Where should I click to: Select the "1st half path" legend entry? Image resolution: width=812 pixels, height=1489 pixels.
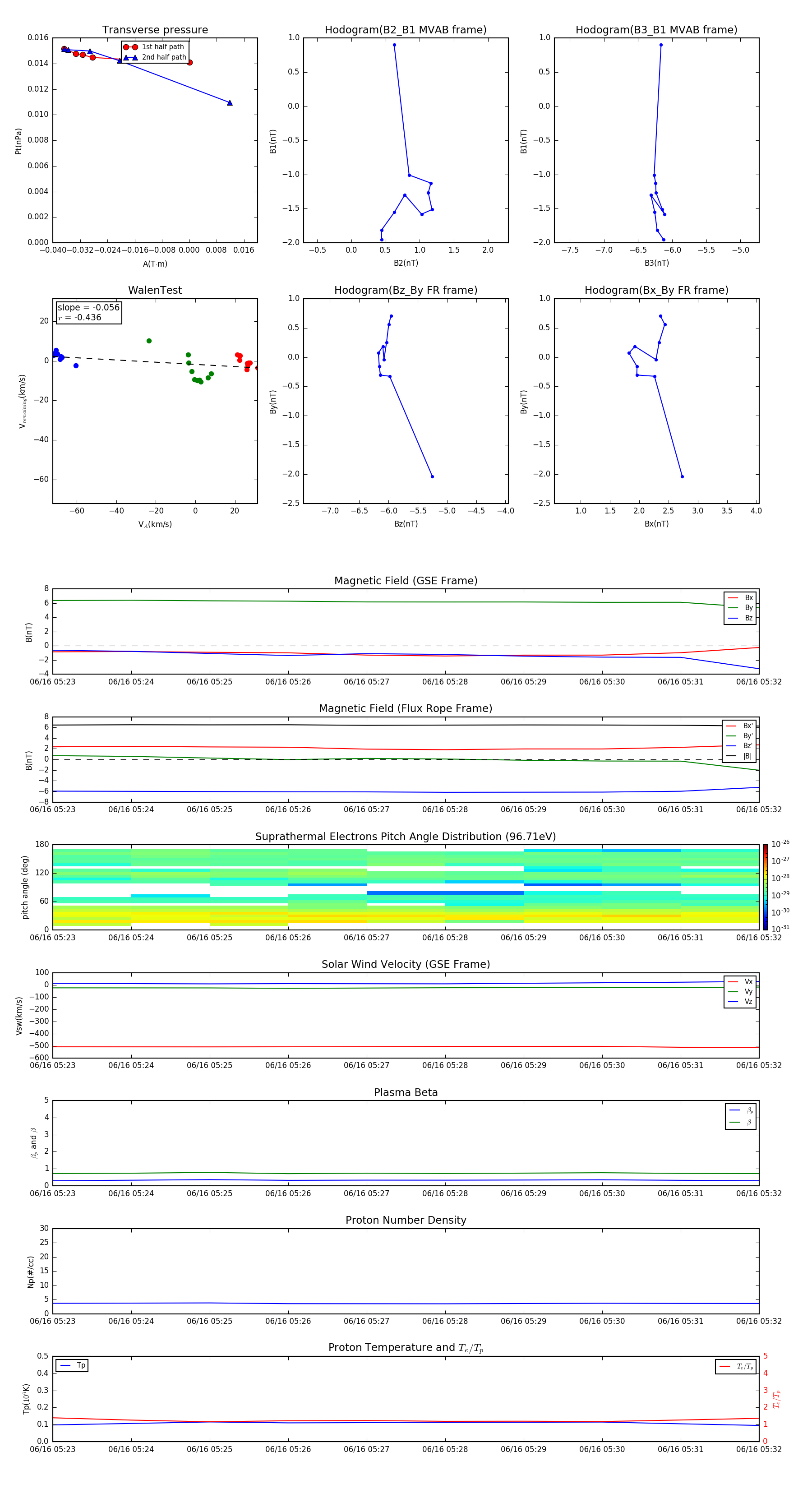coord(154,47)
